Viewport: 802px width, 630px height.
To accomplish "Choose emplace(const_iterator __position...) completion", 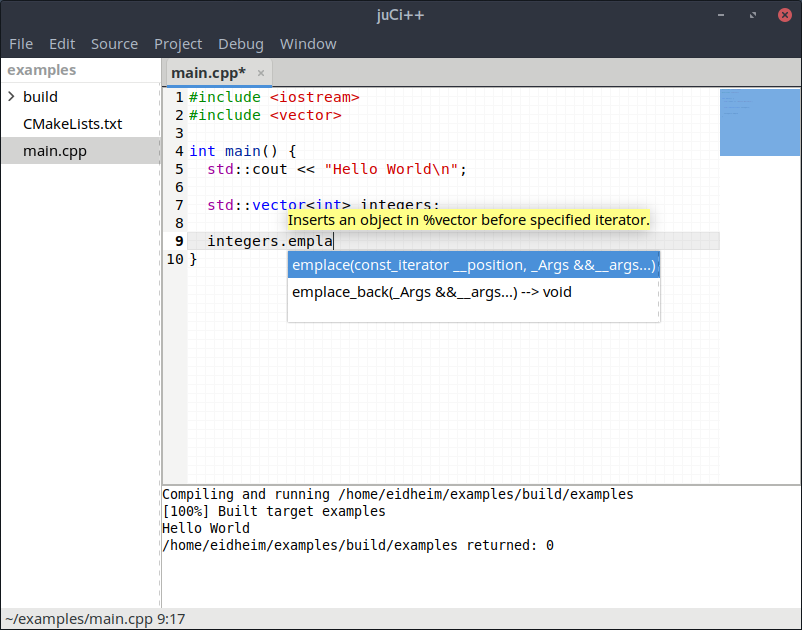I will pyautogui.click(x=473, y=265).
